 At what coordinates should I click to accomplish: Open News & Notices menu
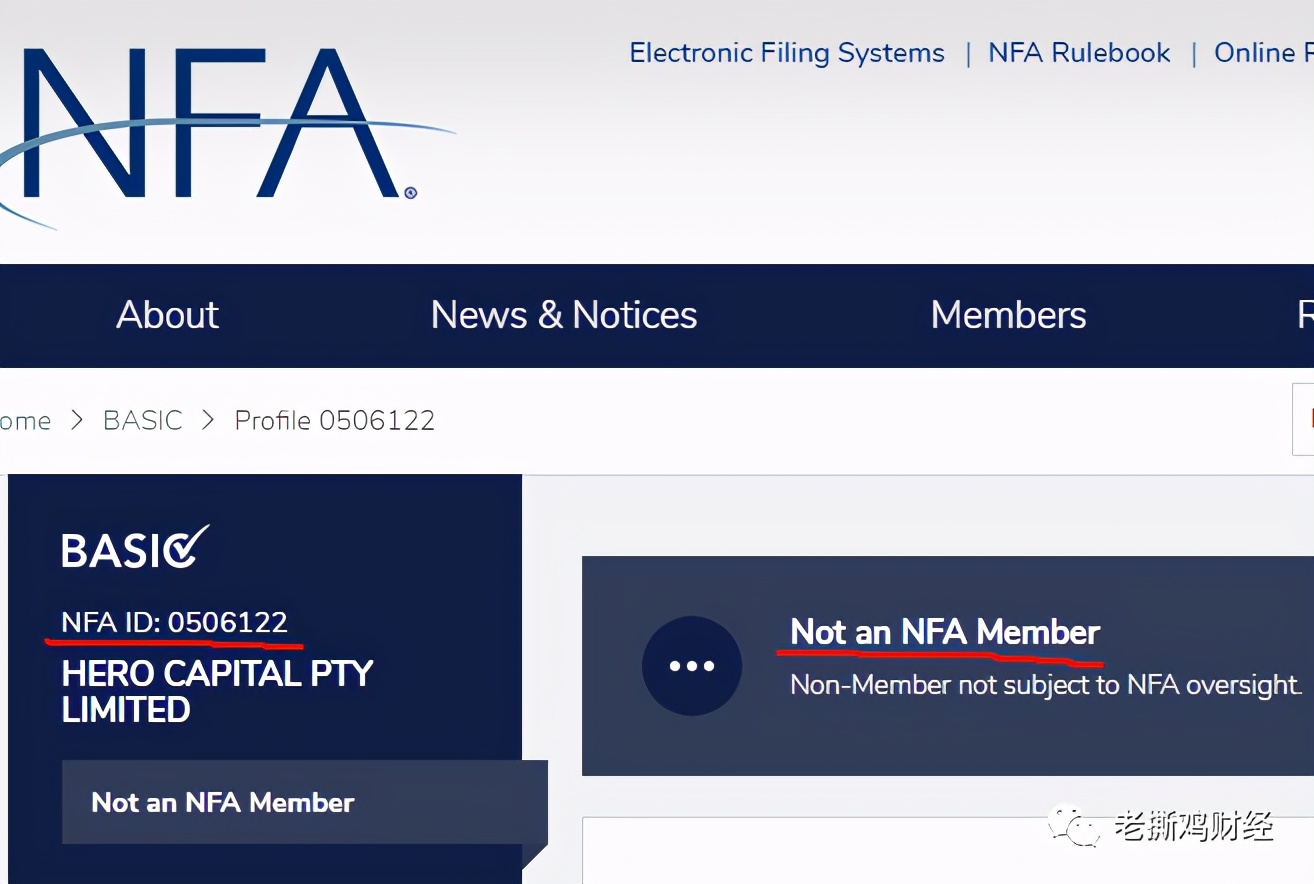click(x=564, y=315)
